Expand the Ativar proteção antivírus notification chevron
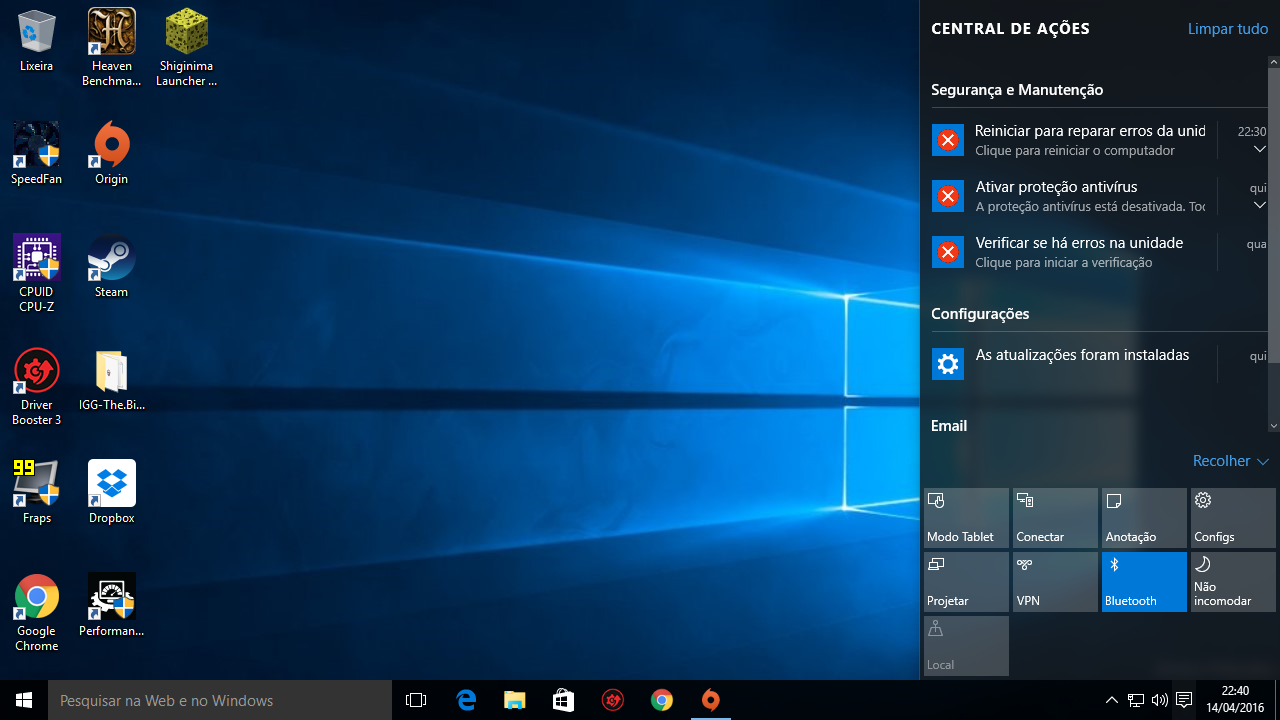 coord(1259,206)
